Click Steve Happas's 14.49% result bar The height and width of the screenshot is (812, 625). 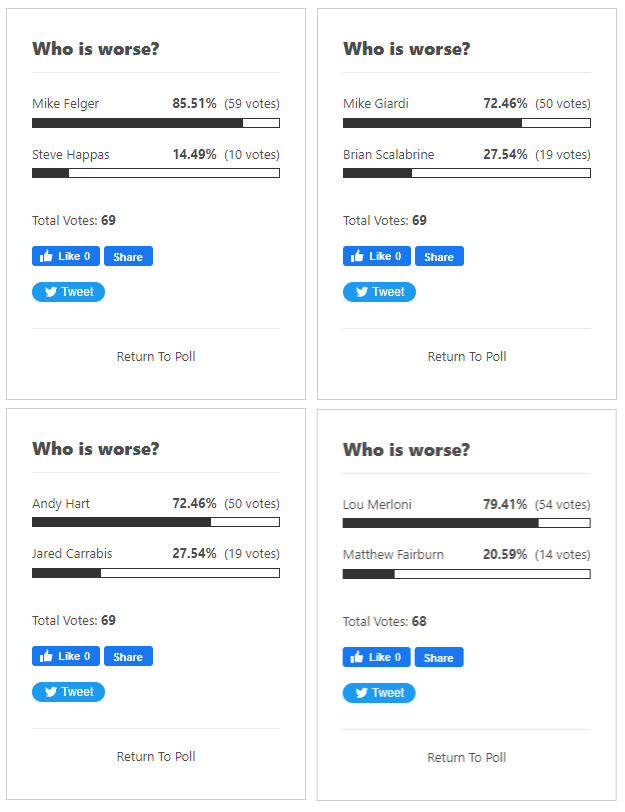[156, 173]
